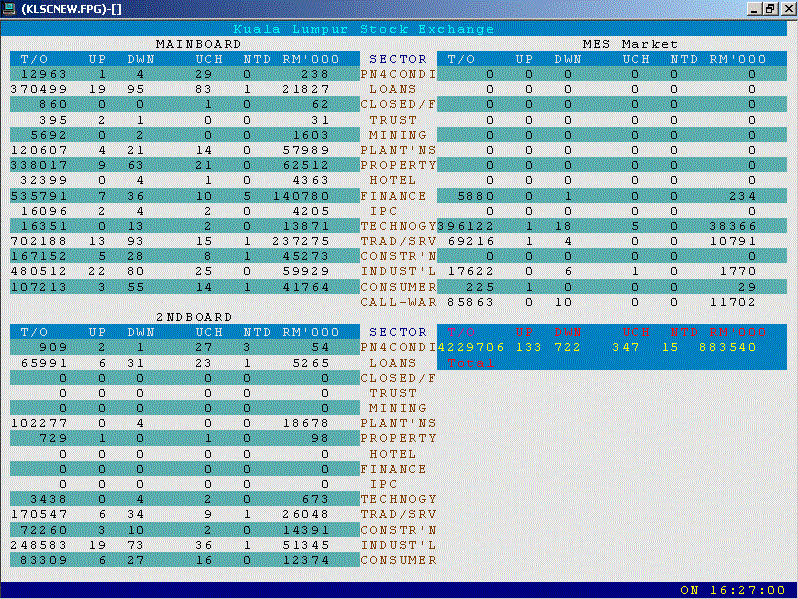Minimize the KLSCNEW.FPG window
This screenshot has width=798, height=599.
[754, 9]
